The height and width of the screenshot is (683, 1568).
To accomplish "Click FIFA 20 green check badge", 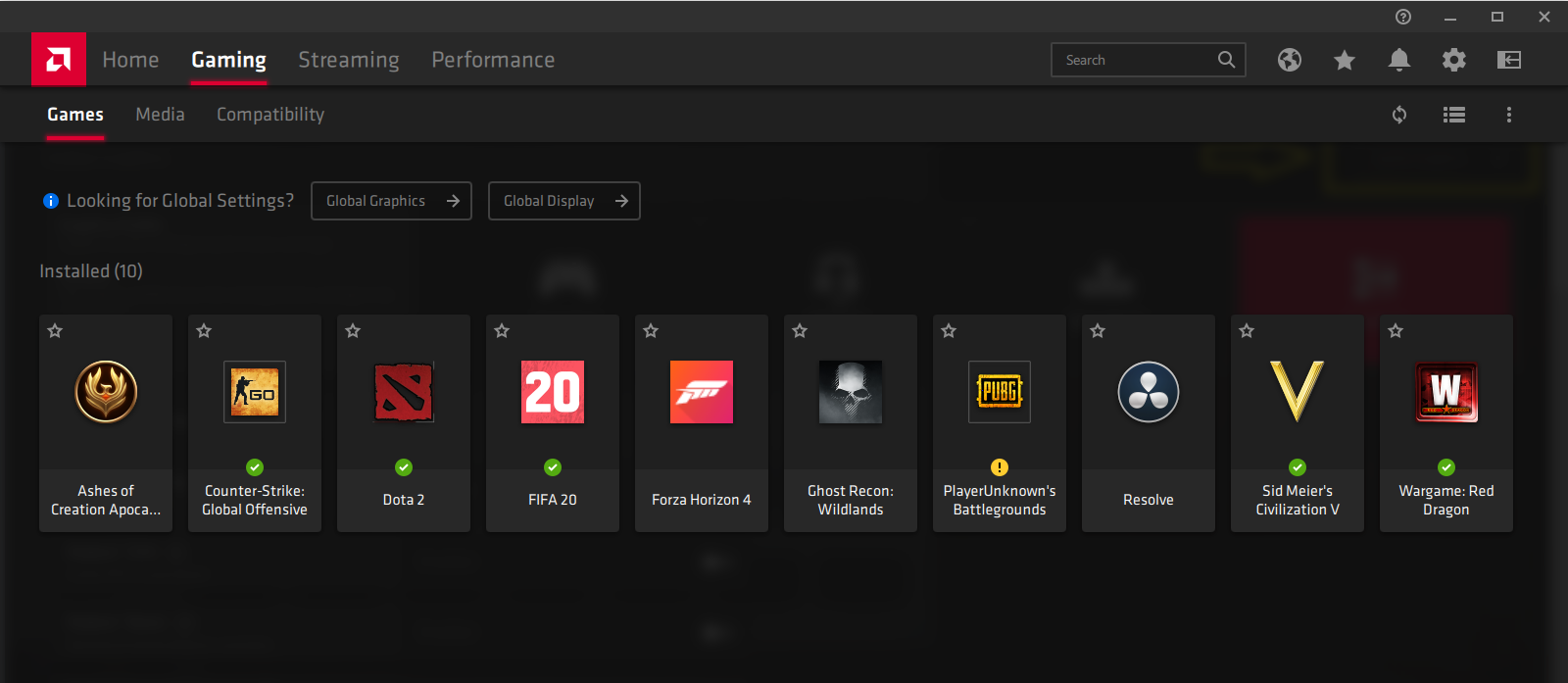I will [553, 467].
